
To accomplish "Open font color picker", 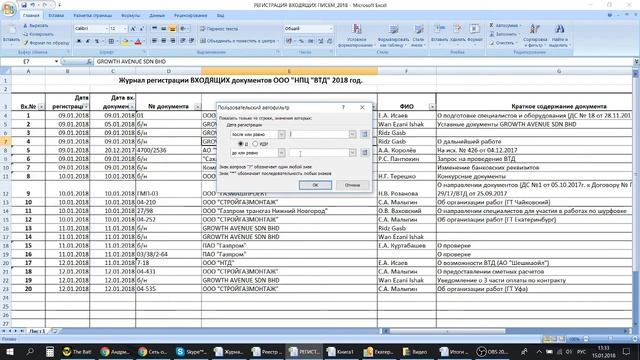I will click(139, 41).
